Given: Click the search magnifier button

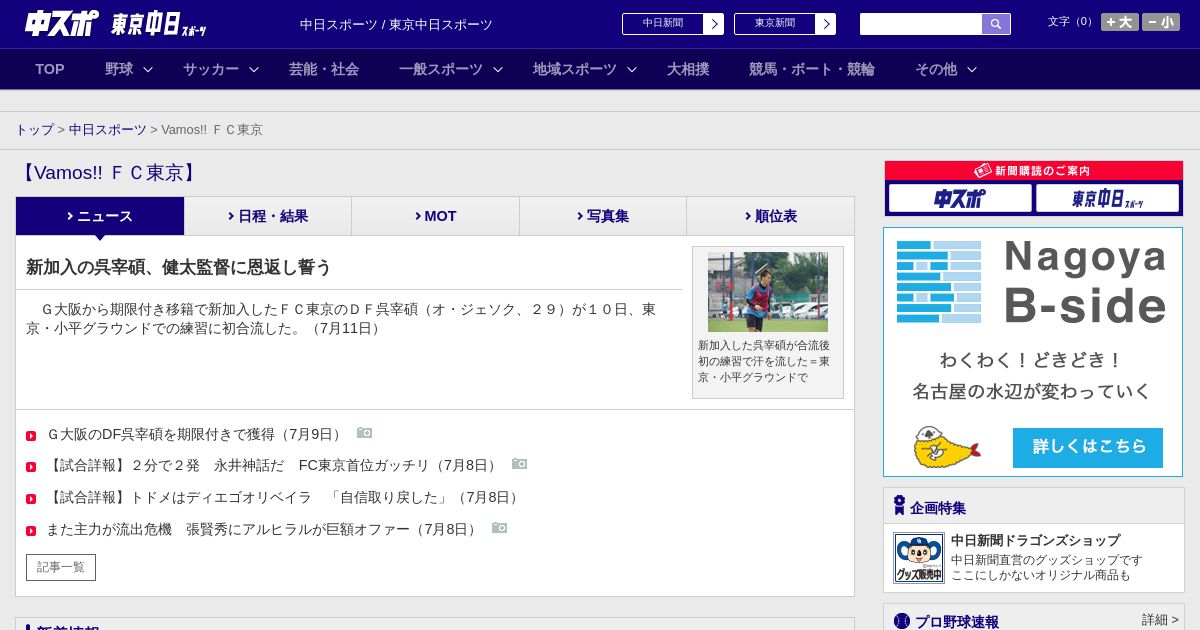Looking at the screenshot, I should [x=996, y=24].
